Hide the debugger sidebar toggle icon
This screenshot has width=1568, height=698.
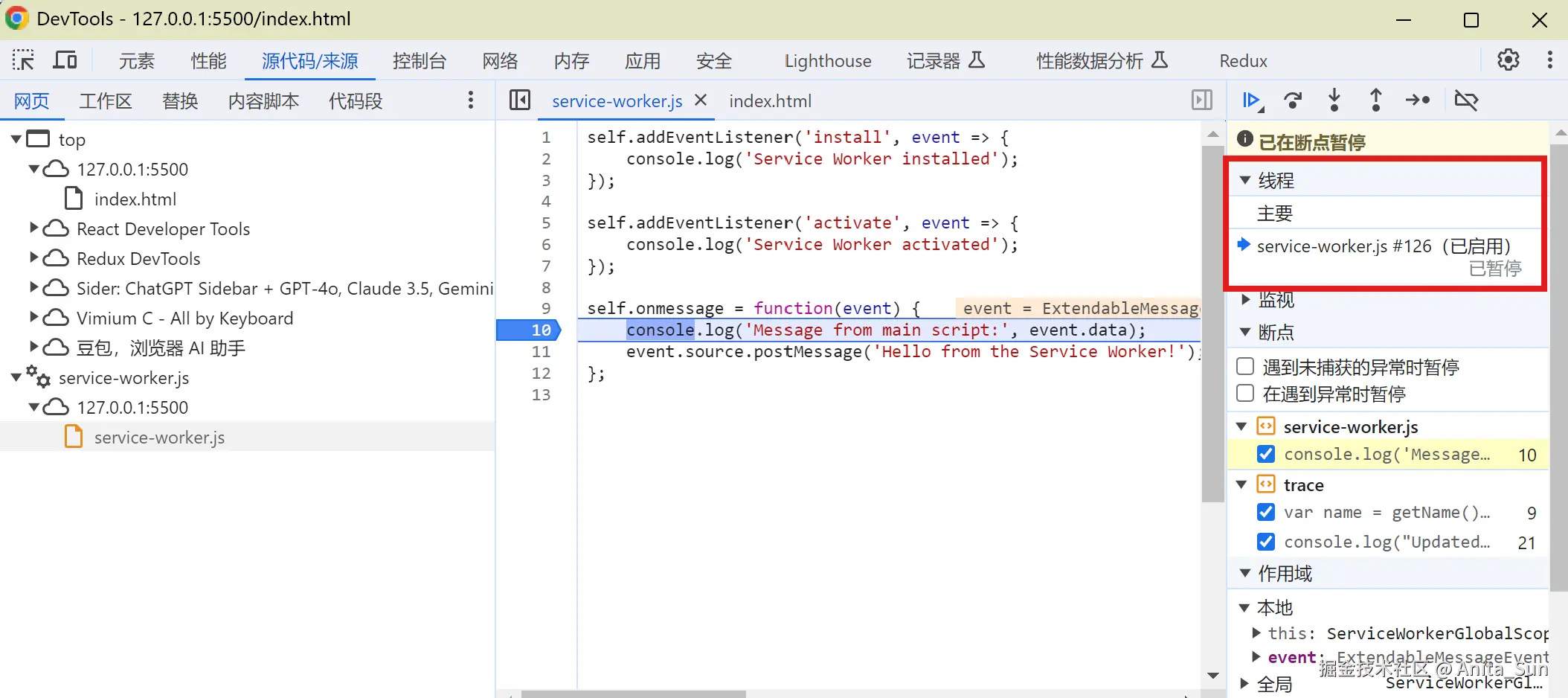[1202, 100]
